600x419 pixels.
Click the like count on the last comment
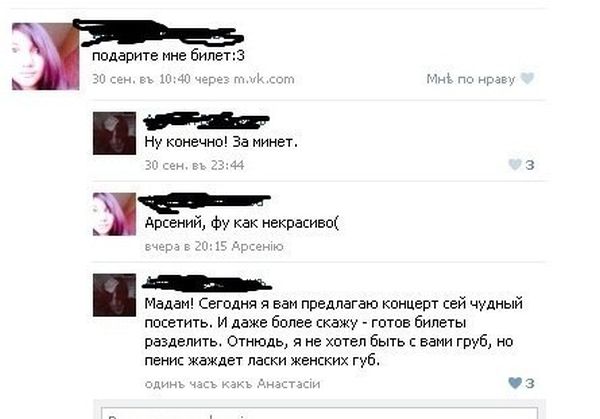tap(530, 383)
